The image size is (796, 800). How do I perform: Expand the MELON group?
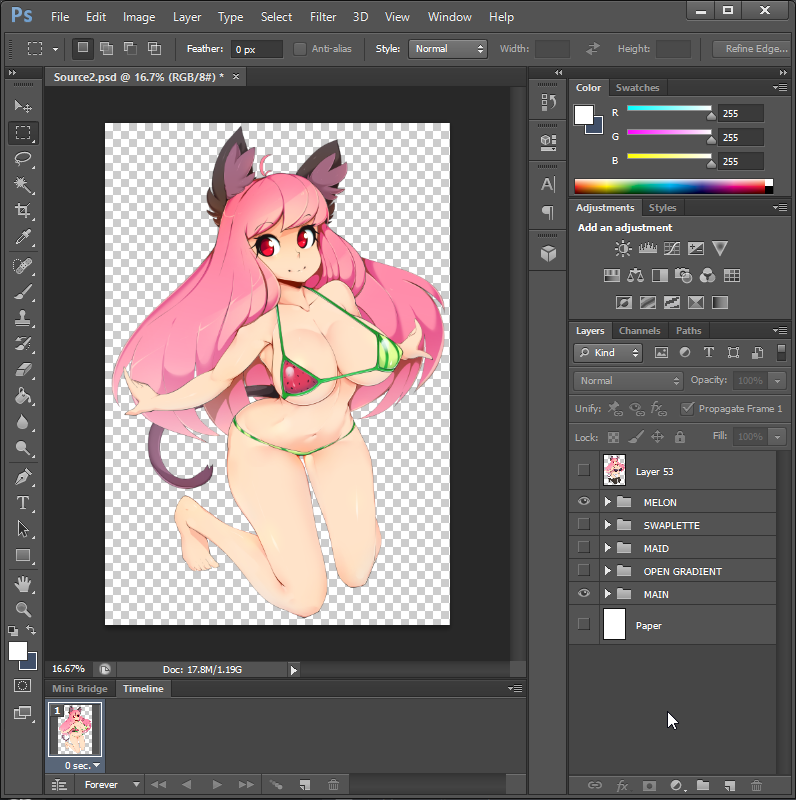click(x=608, y=502)
